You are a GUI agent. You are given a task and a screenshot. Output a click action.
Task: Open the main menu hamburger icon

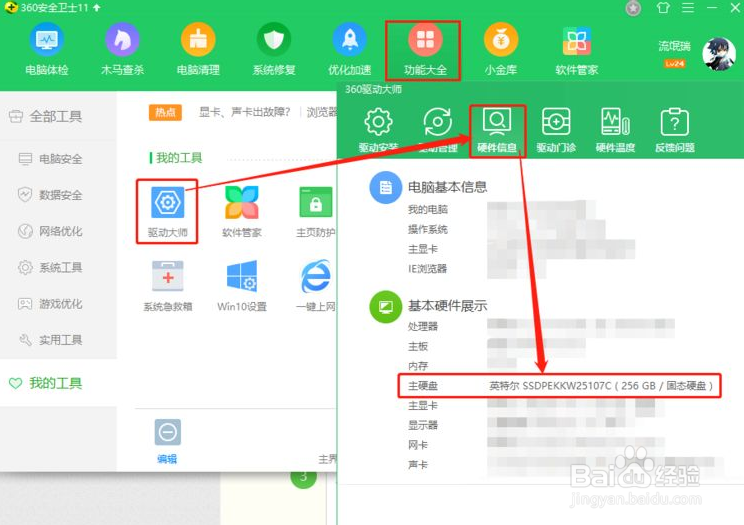point(688,8)
